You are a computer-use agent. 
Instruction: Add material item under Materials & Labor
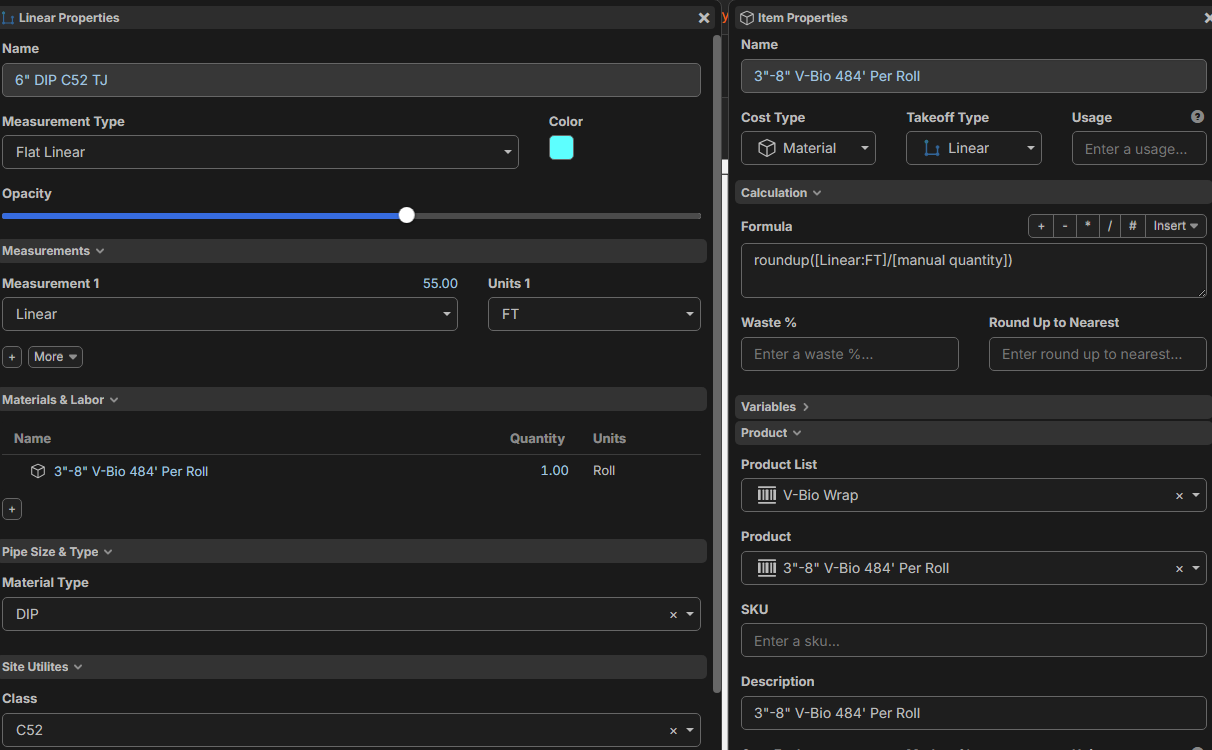point(12,509)
